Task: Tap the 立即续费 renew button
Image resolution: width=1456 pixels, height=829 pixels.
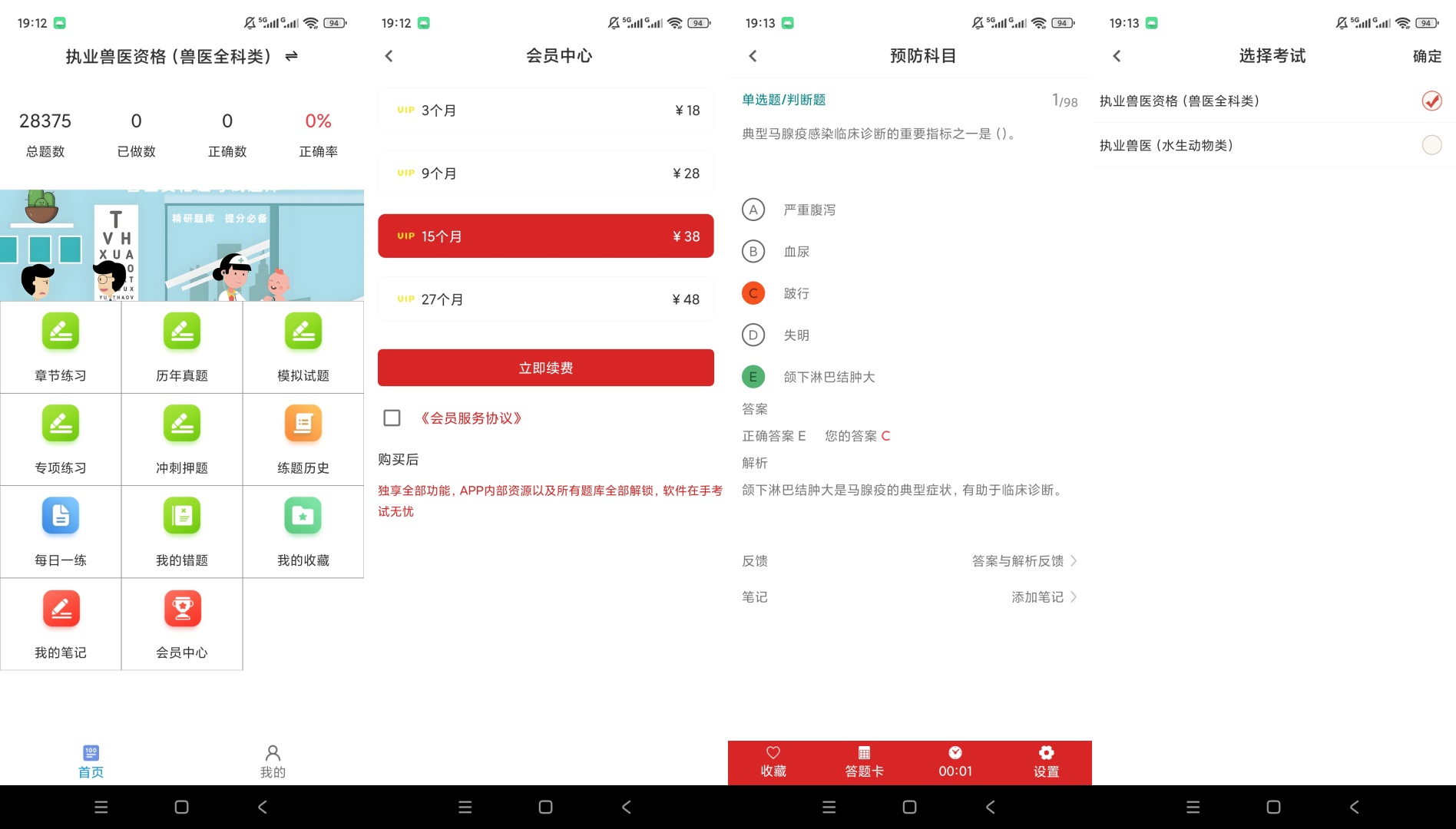Action: tap(545, 368)
